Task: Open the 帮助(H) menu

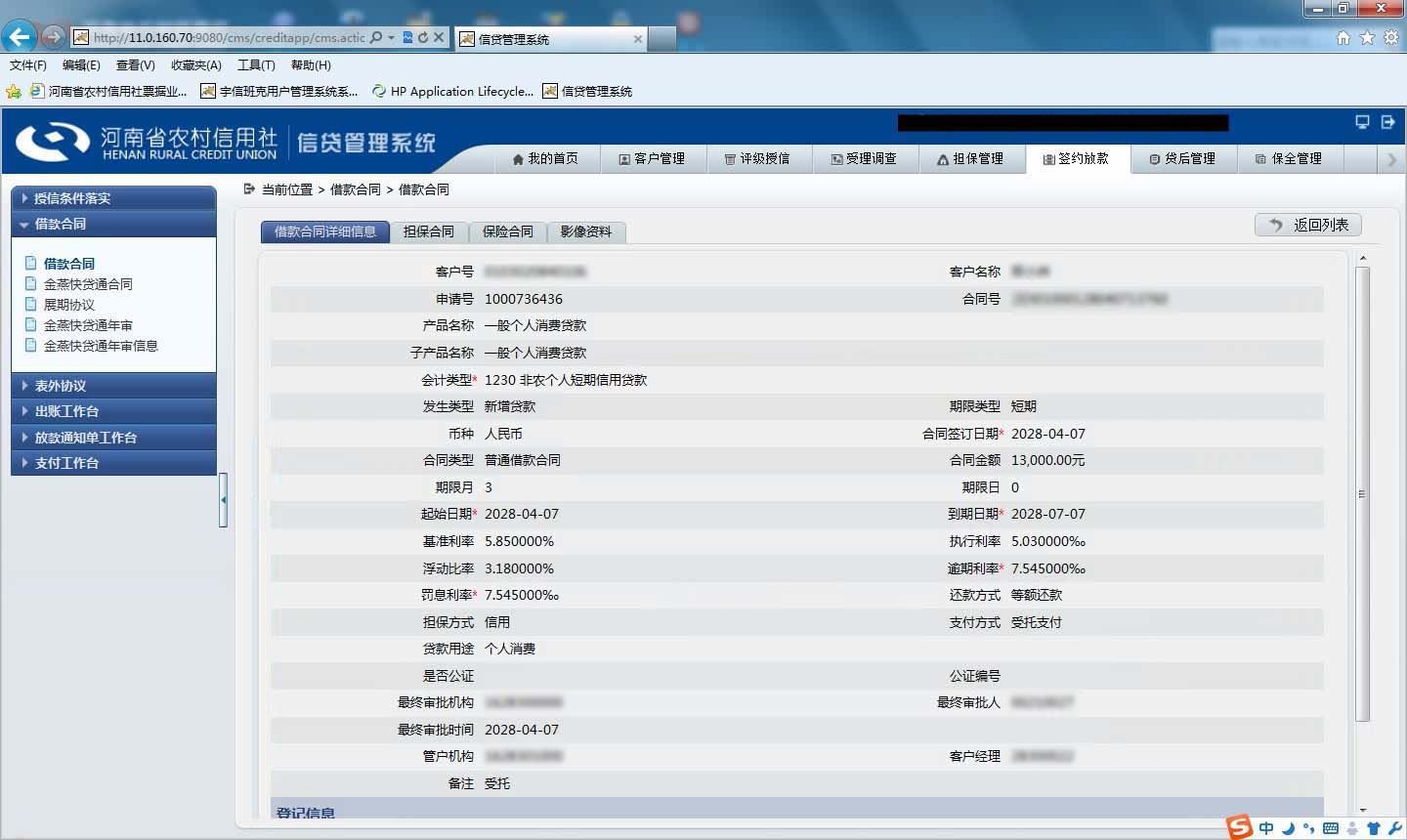Action: click(311, 65)
